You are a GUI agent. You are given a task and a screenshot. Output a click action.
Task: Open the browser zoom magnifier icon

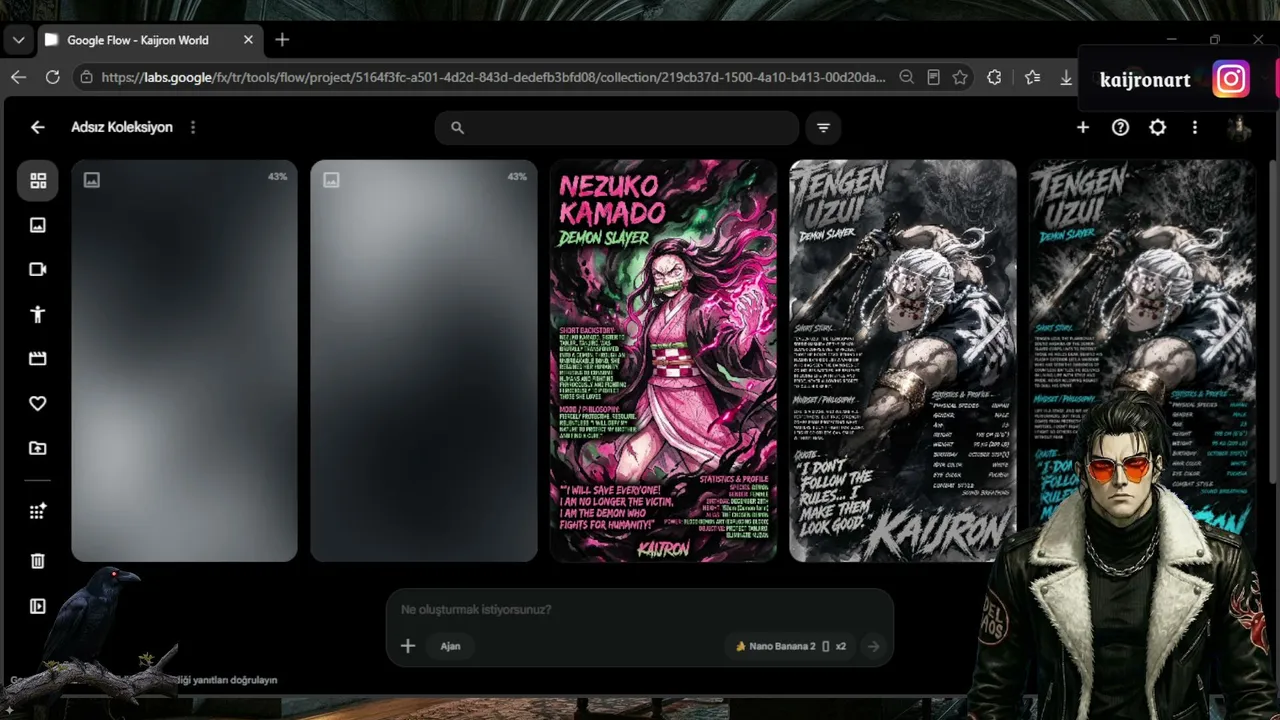[906, 77]
